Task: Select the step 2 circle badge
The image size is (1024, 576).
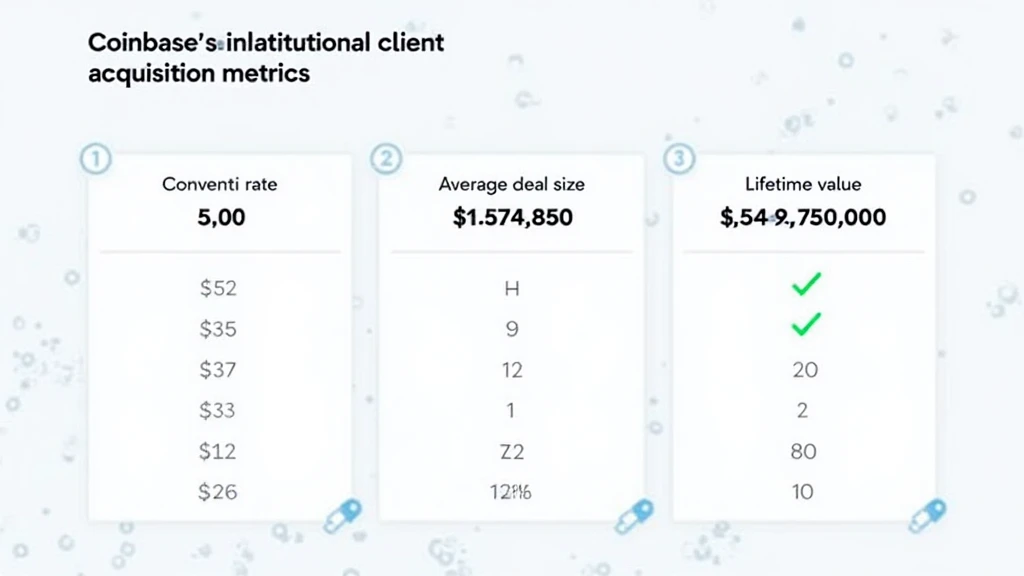Action: tap(386, 160)
